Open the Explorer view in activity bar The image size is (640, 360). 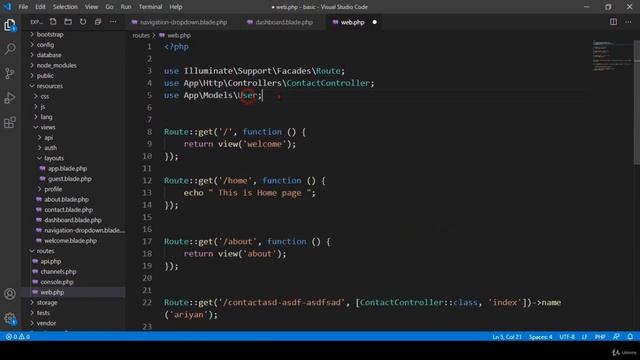click(10, 25)
